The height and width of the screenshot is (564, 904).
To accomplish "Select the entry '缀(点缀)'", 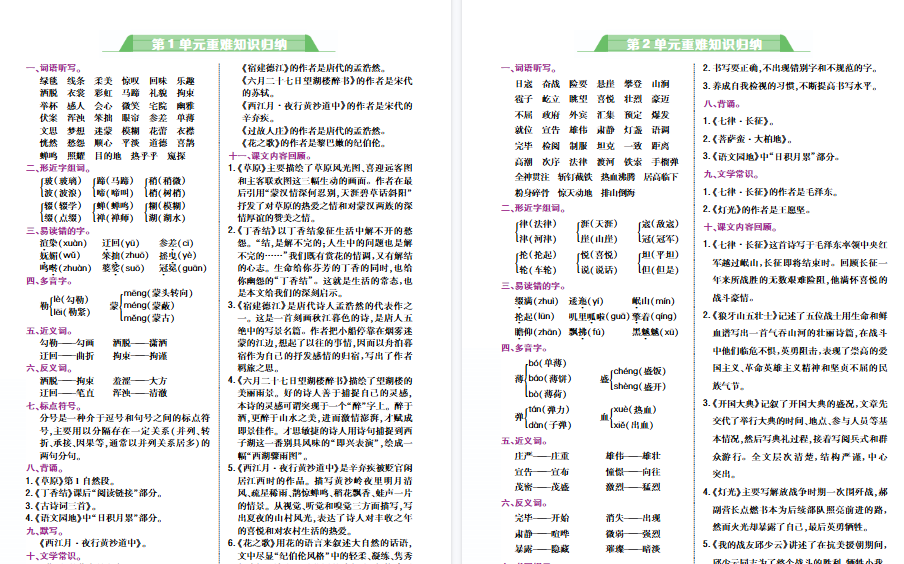I will [x=63, y=218].
